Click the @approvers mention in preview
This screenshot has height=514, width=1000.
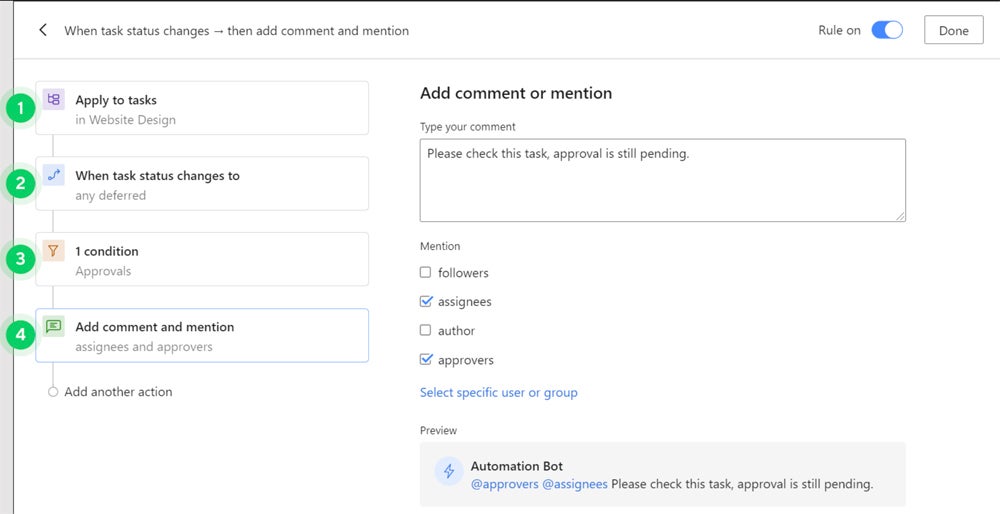coord(504,484)
